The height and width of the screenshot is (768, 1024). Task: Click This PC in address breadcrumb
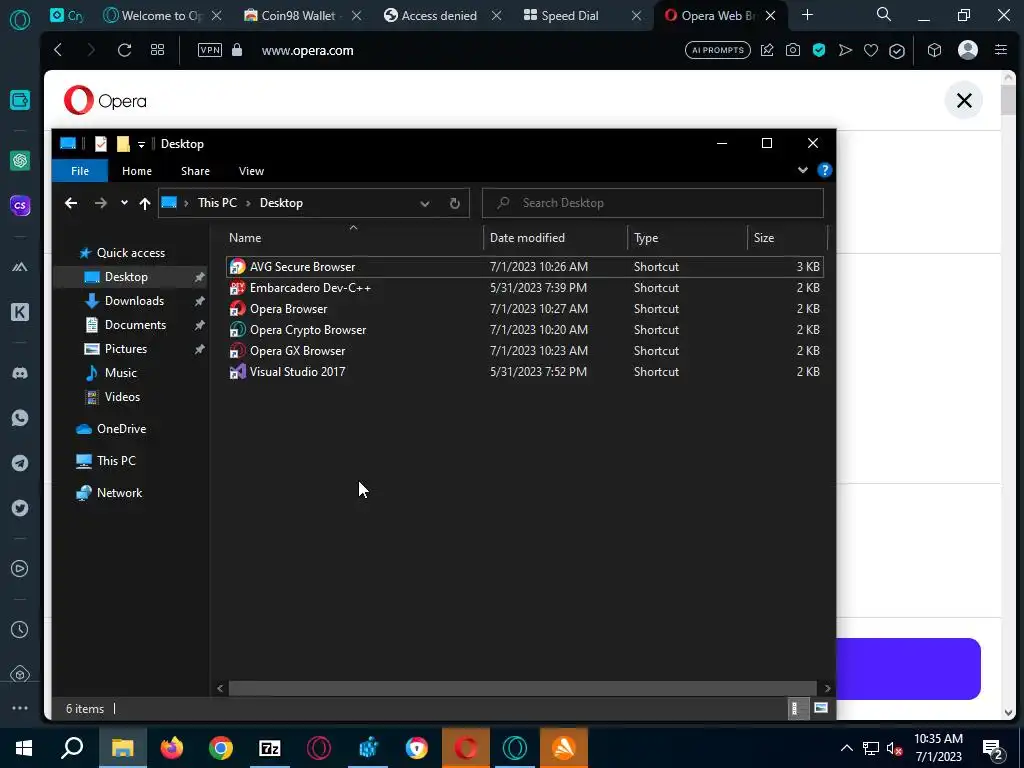coord(217,203)
